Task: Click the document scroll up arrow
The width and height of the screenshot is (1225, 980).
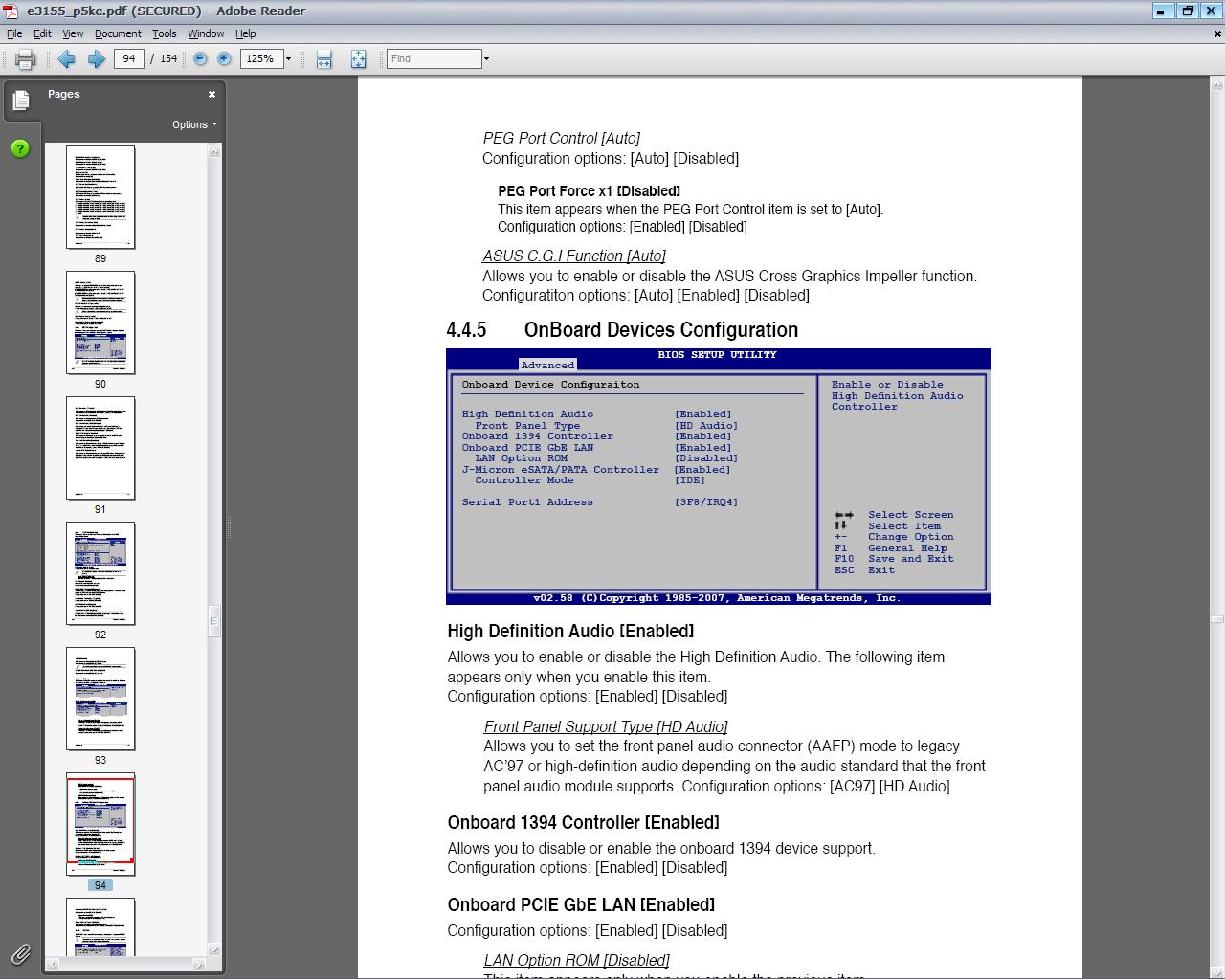Action: [x=1217, y=83]
